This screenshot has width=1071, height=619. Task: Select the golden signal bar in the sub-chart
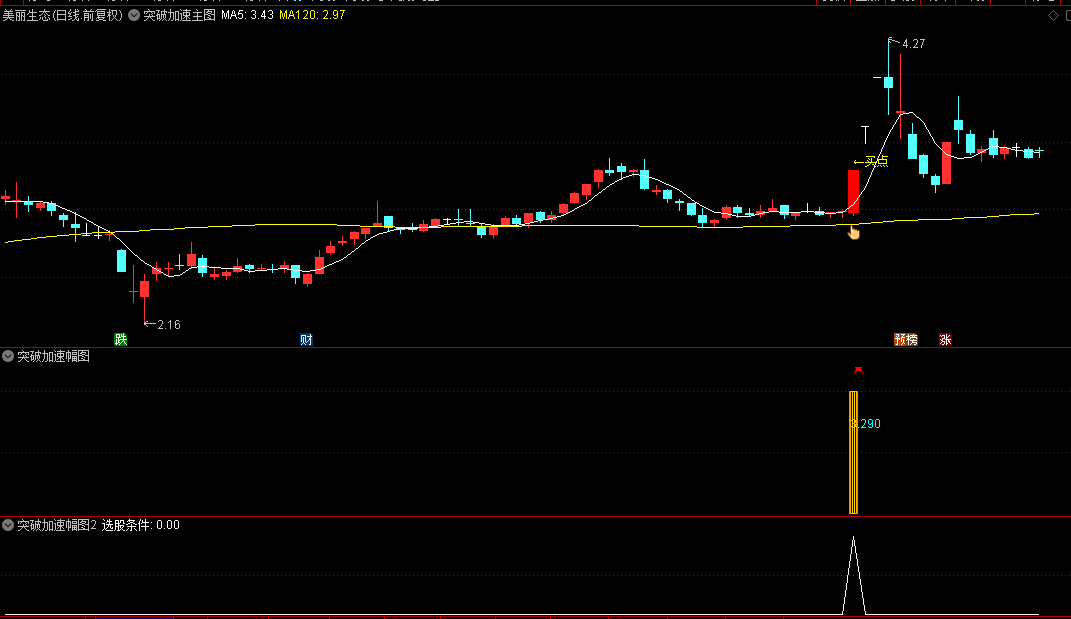tap(853, 452)
